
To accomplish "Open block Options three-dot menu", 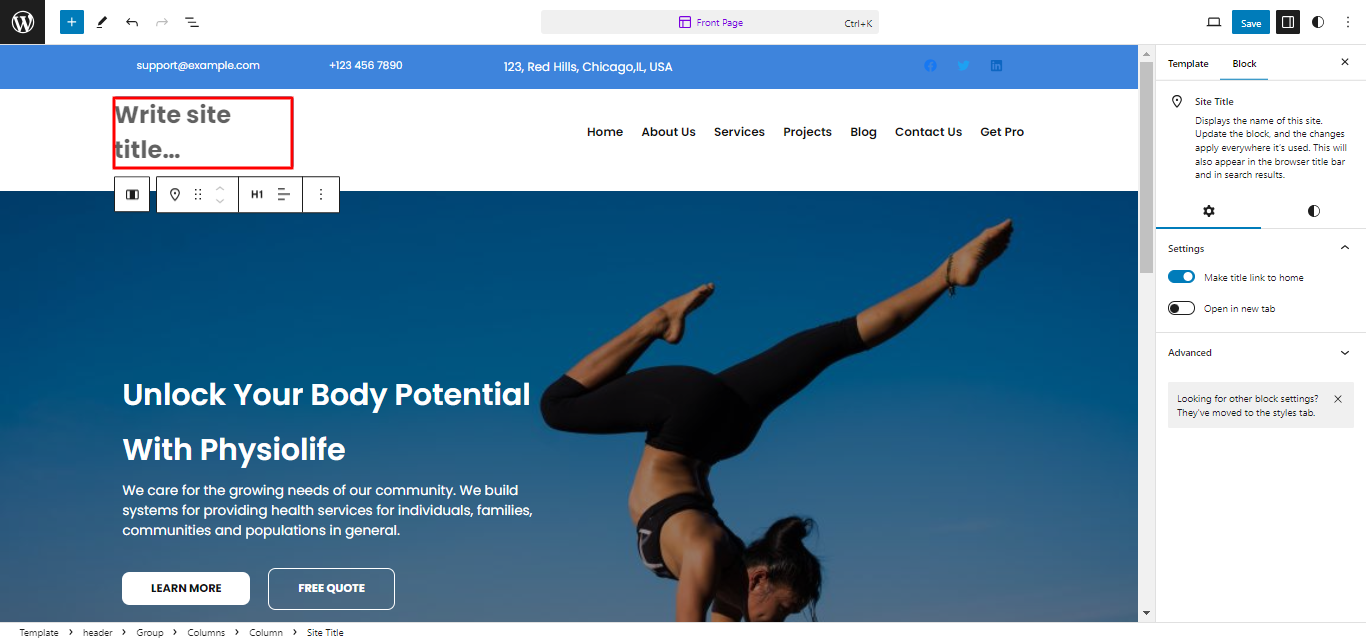I will [321, 195].
